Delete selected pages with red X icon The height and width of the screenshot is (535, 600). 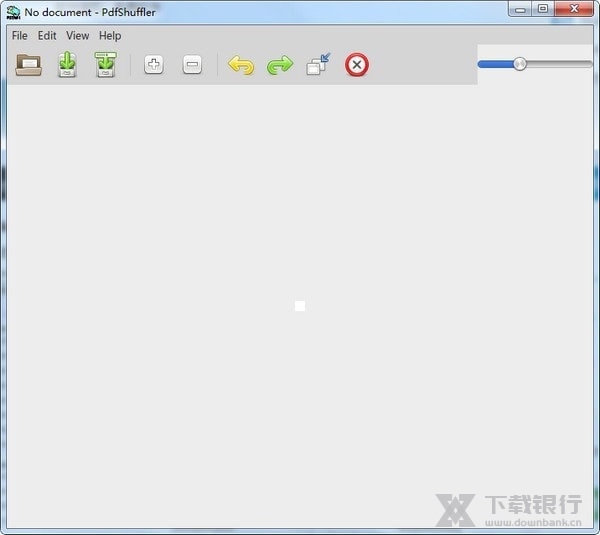click(357, 65)
